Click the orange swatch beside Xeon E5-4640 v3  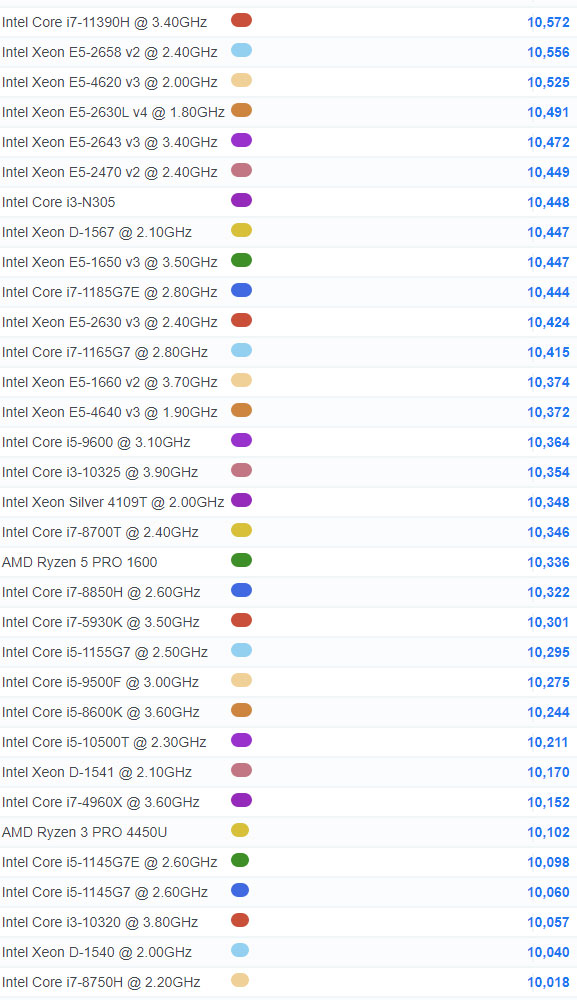tap(241, 410)
